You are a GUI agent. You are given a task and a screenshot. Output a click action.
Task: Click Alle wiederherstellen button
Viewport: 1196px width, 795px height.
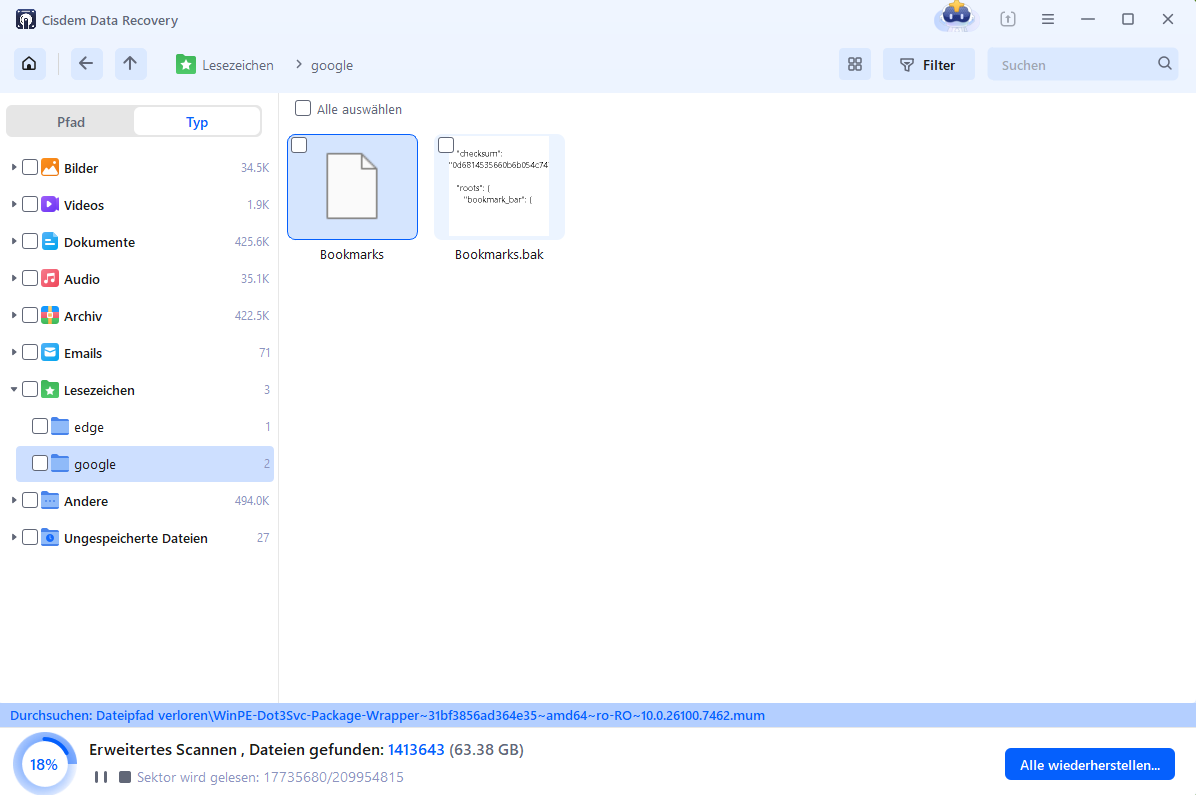click(1089, 763)
